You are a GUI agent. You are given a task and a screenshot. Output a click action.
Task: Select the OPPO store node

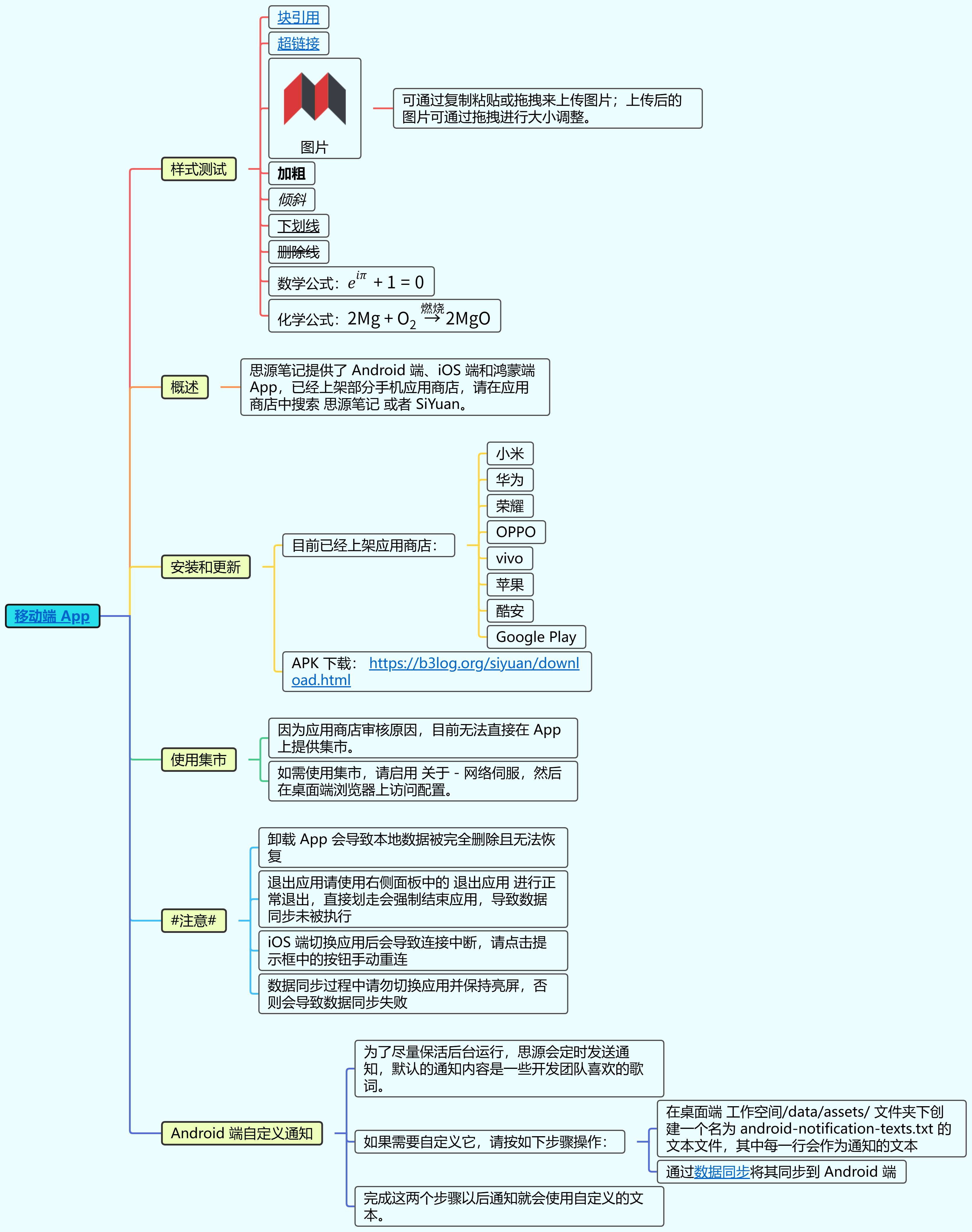point(516,532)
